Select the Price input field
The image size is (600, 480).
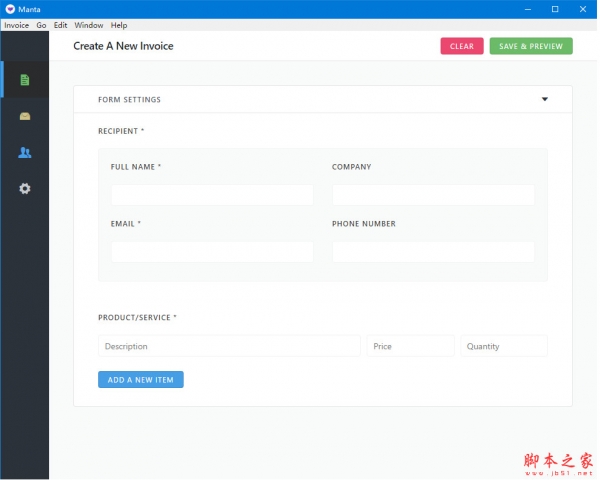tap(410, 346)
